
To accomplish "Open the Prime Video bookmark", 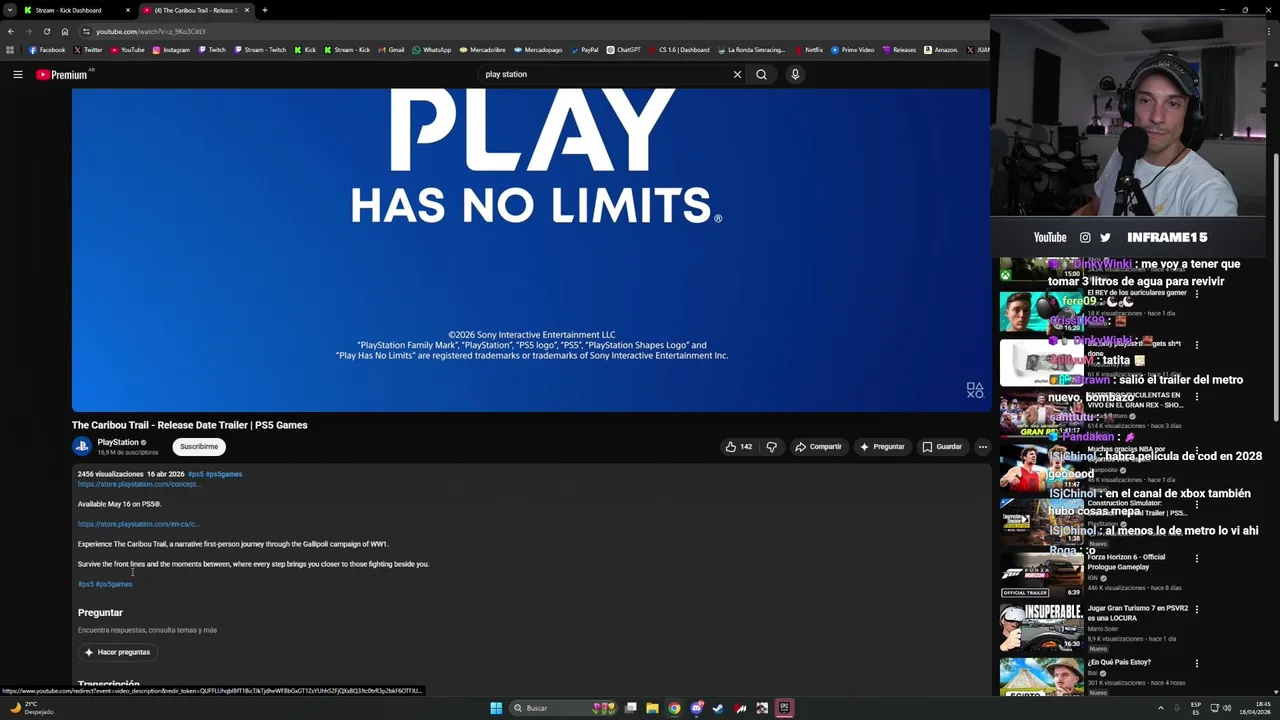I will pyautogui.click(x=853, y=50).
